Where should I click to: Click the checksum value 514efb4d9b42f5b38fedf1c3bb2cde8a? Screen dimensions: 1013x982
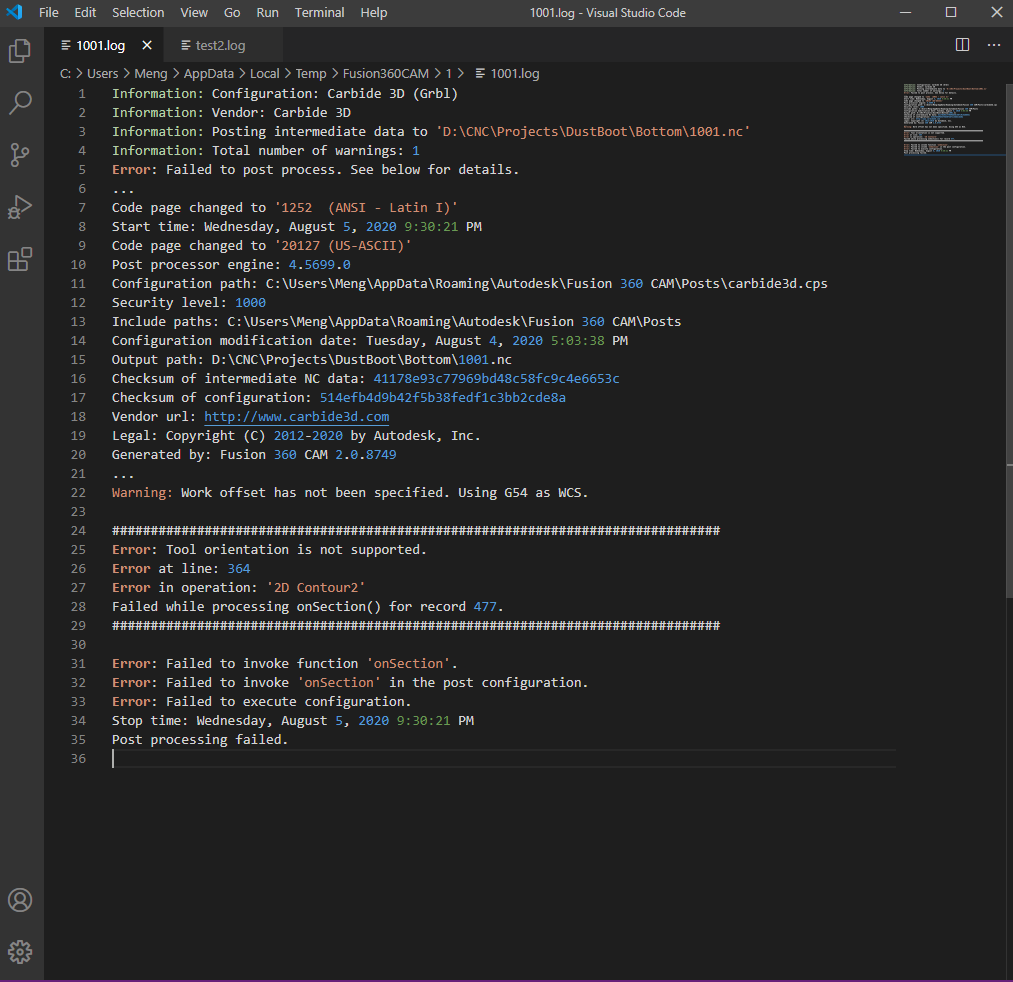click(x=443, y=398)
